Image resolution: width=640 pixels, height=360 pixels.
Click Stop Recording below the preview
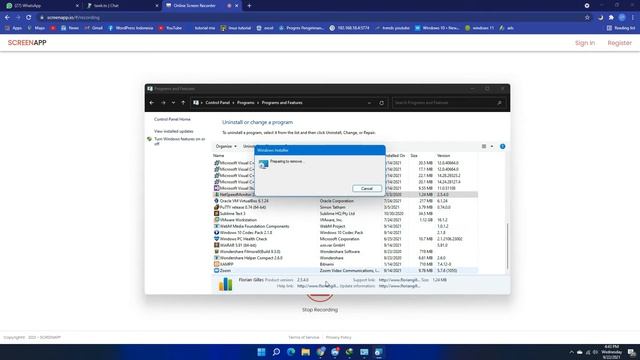pyautogui.click(x=320, y=310)
